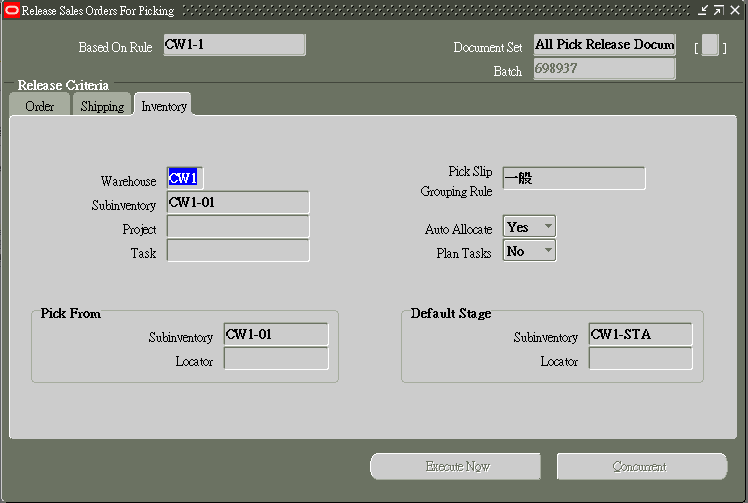Open the Auto Allocate dropdown

(x=529, y=227)
